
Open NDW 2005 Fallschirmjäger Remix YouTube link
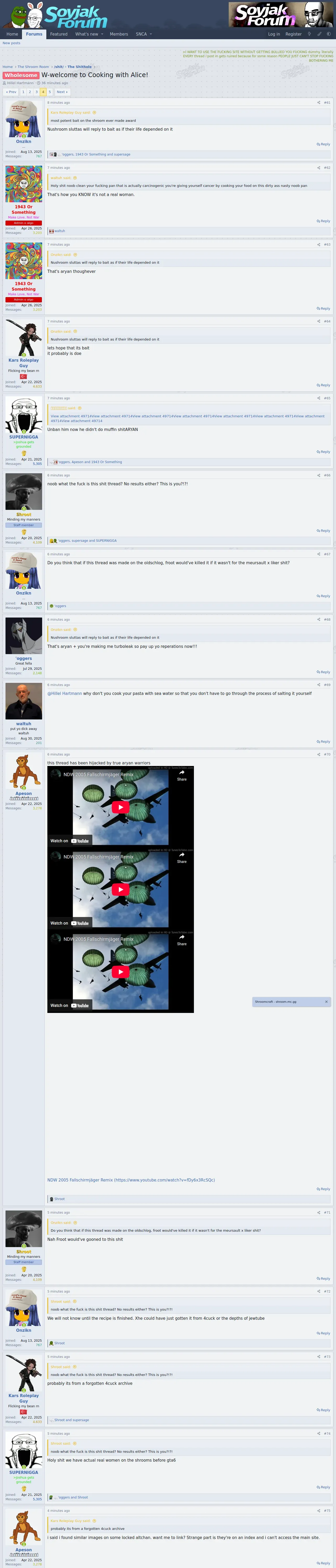click(131, 1180)
